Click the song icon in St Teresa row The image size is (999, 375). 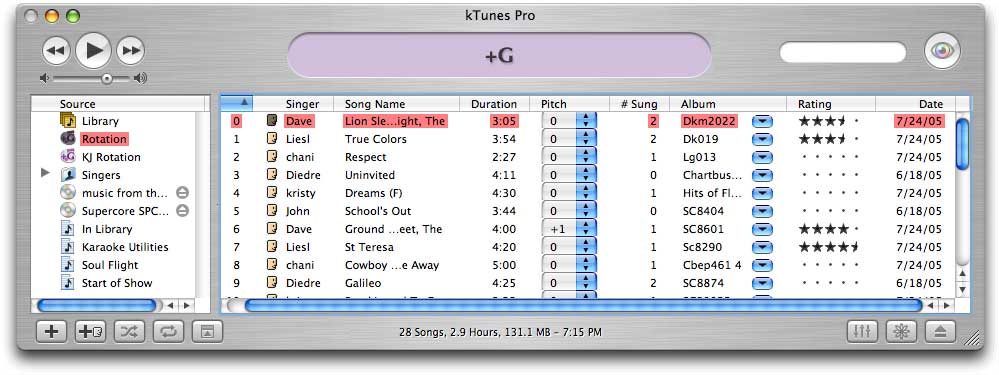(x=272, y=247)
